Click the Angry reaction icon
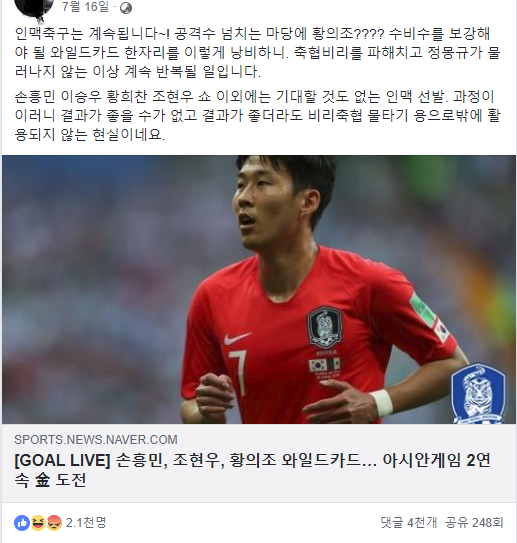 tap(54, 523)
